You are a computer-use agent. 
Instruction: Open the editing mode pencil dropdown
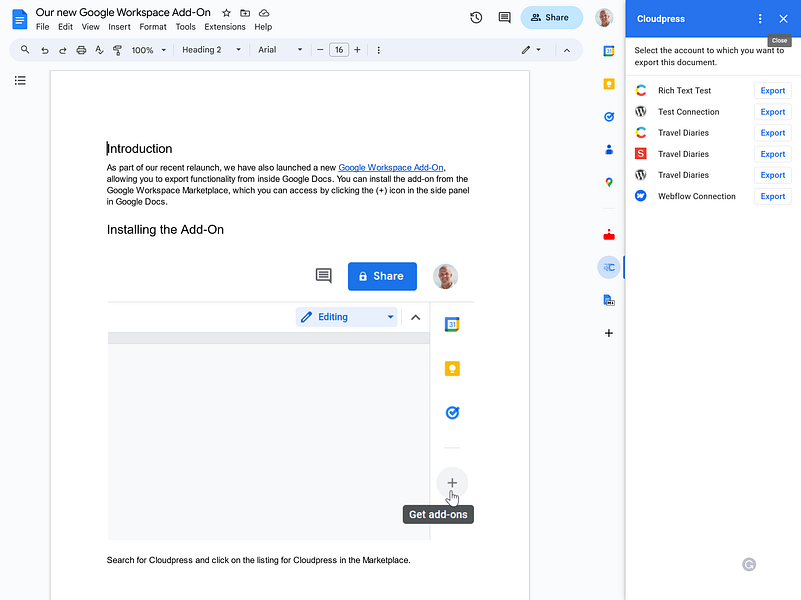coord(531,50)
